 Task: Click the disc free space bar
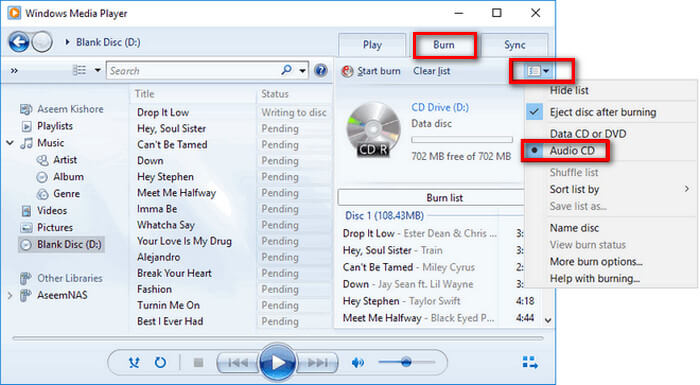point(462,140)
